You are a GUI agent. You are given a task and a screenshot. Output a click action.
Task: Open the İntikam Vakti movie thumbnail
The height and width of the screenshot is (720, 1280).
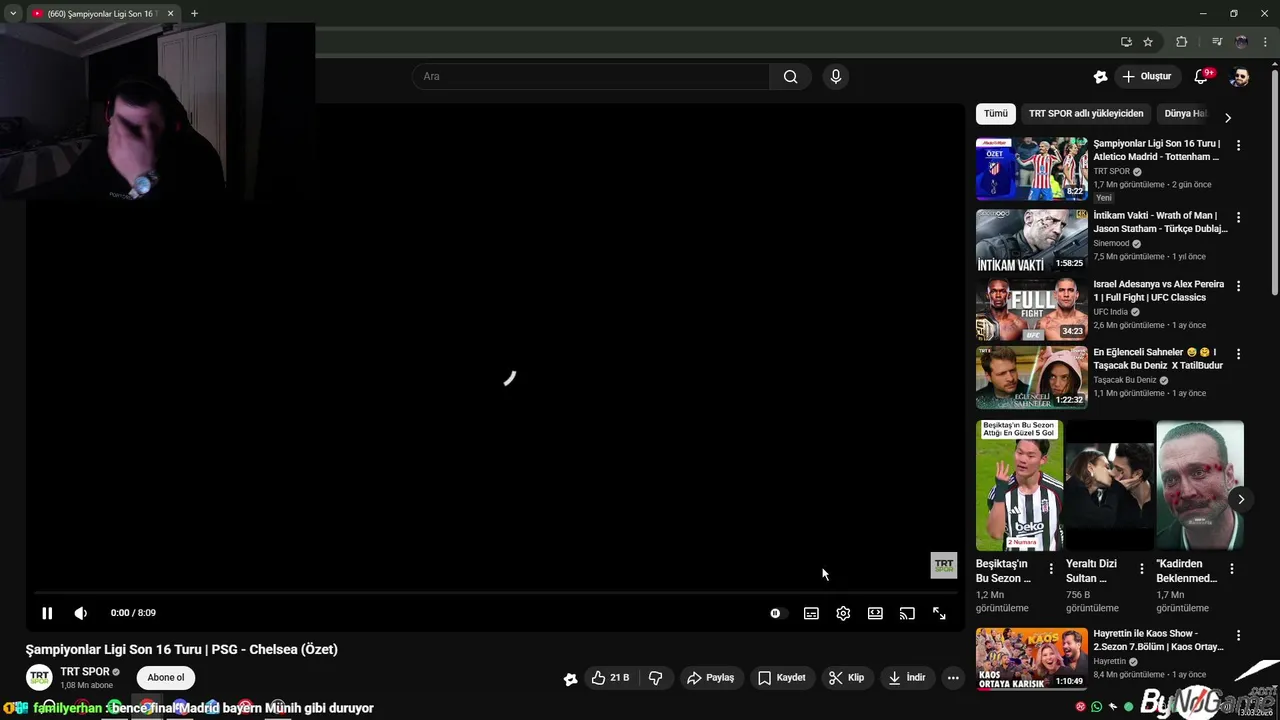pyautogui.click(x=1031, y=240)
